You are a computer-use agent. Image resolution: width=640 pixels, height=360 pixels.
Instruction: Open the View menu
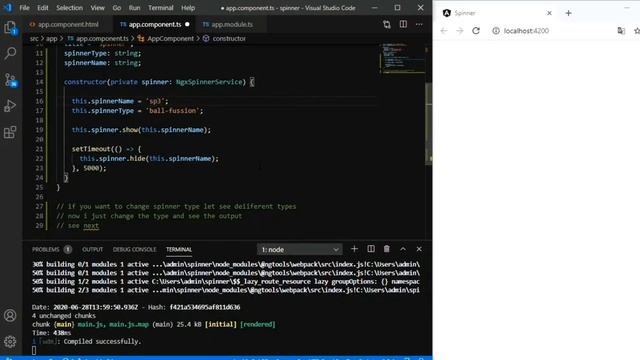click(97, 8)
